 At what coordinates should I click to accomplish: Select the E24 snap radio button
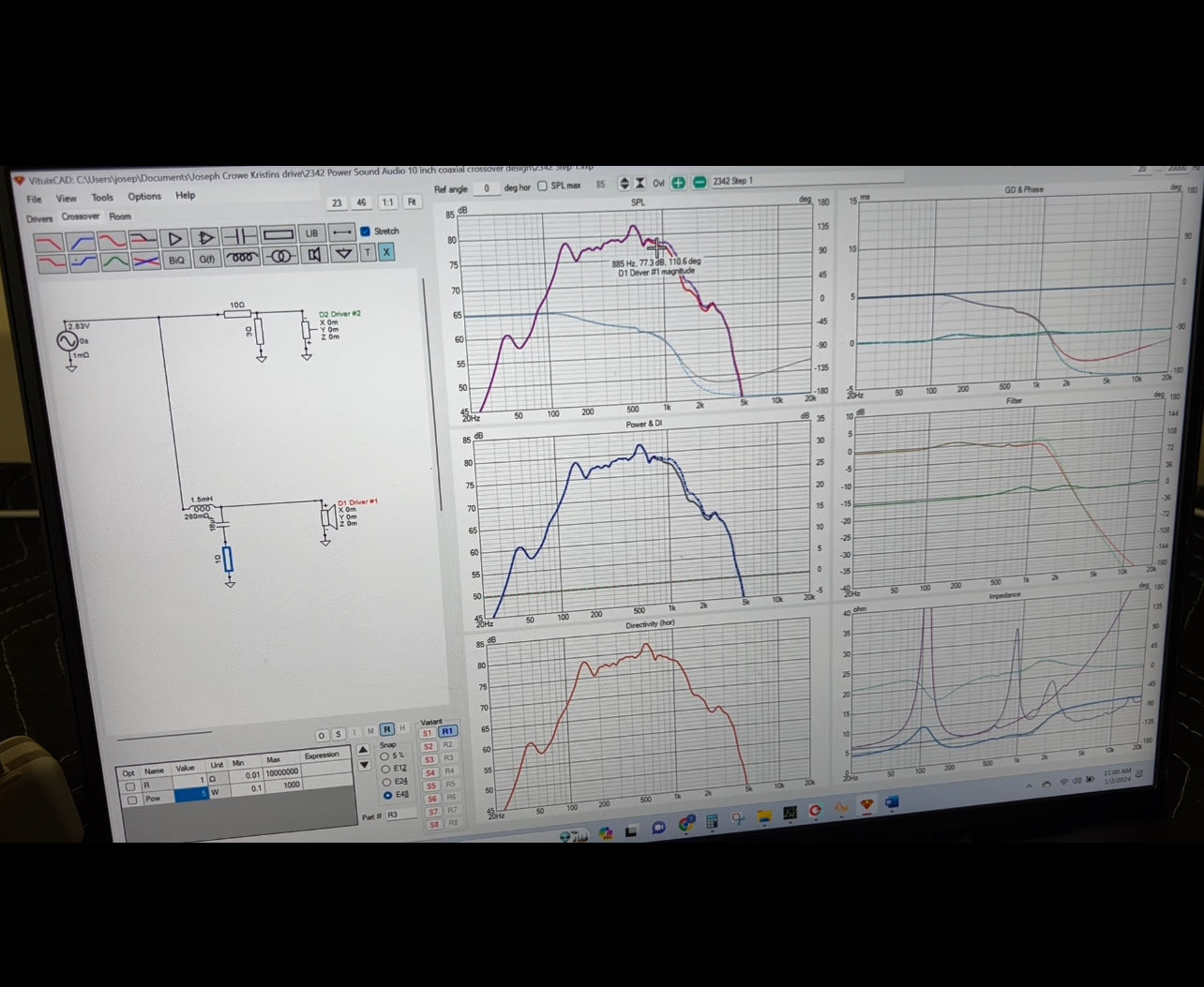click(x=386, y=782)
